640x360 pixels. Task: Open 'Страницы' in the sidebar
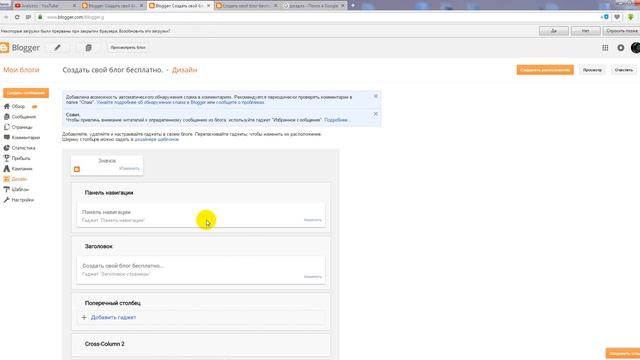22,127
